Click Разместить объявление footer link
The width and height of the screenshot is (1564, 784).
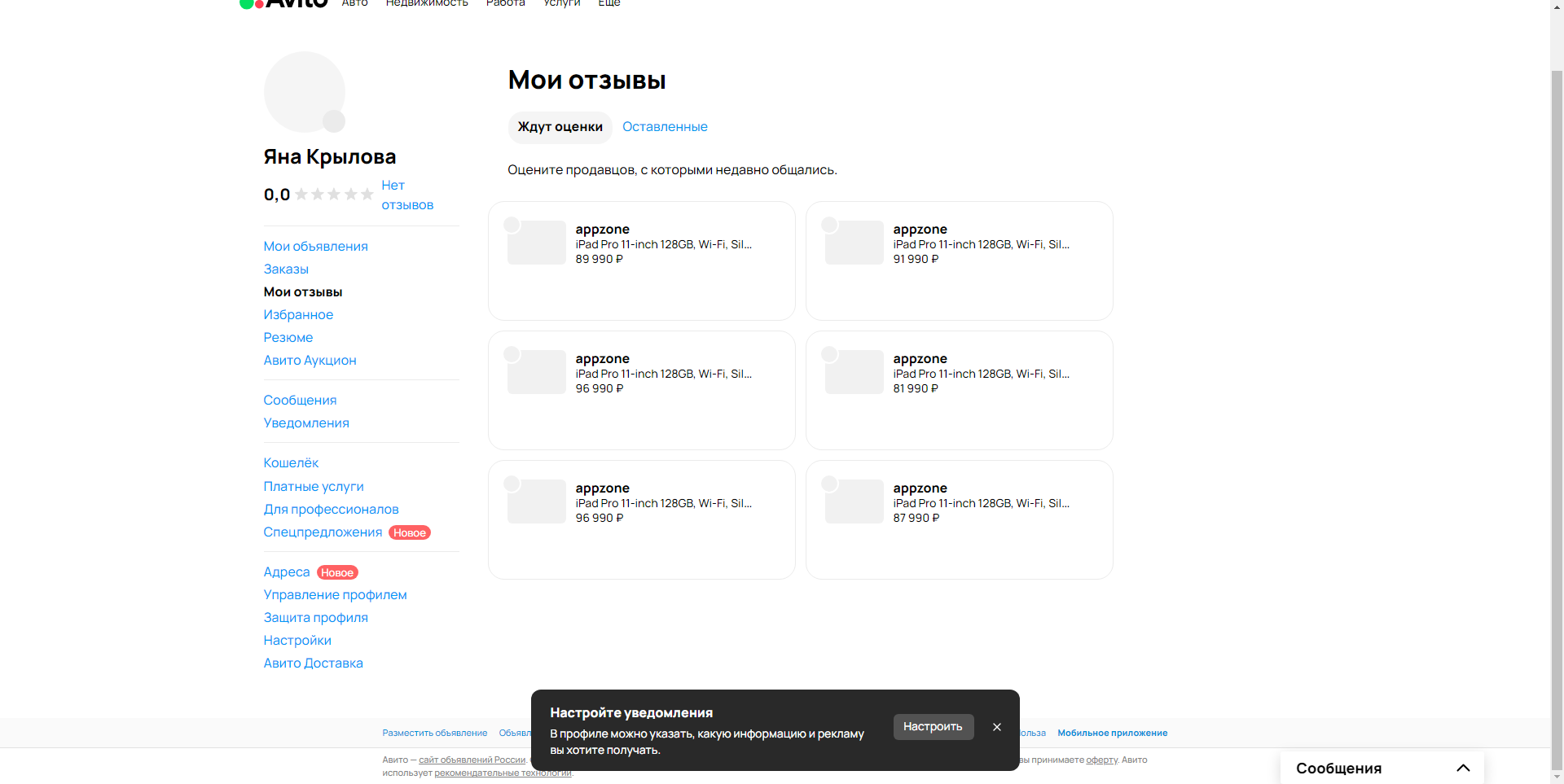point(435,734)
